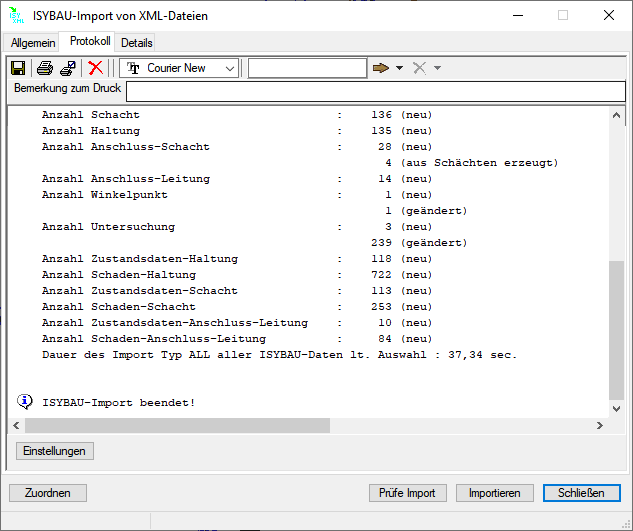Image resolution: width=633 pixels, height=531 pixels.
Task: Click the vertical scrollbar thumb in protocol
Action: point(616,330)
